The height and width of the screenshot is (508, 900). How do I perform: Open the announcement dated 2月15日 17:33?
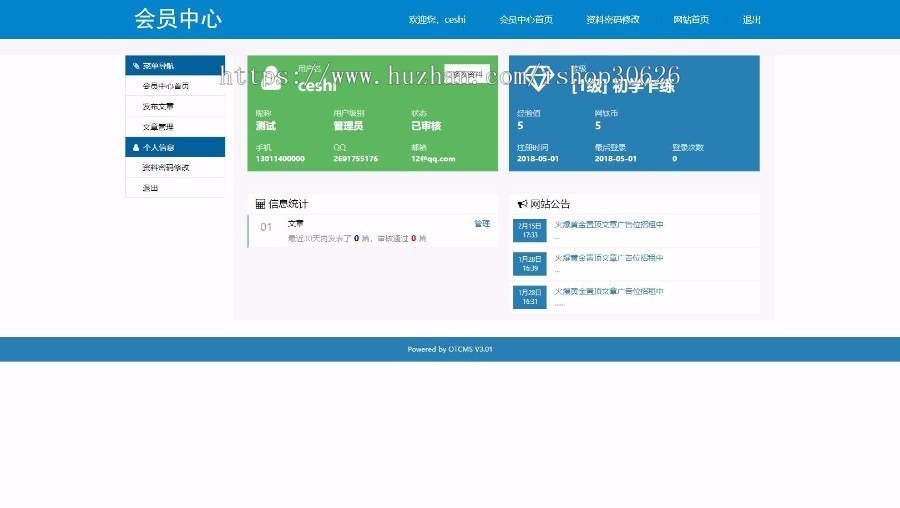[608, 224]
